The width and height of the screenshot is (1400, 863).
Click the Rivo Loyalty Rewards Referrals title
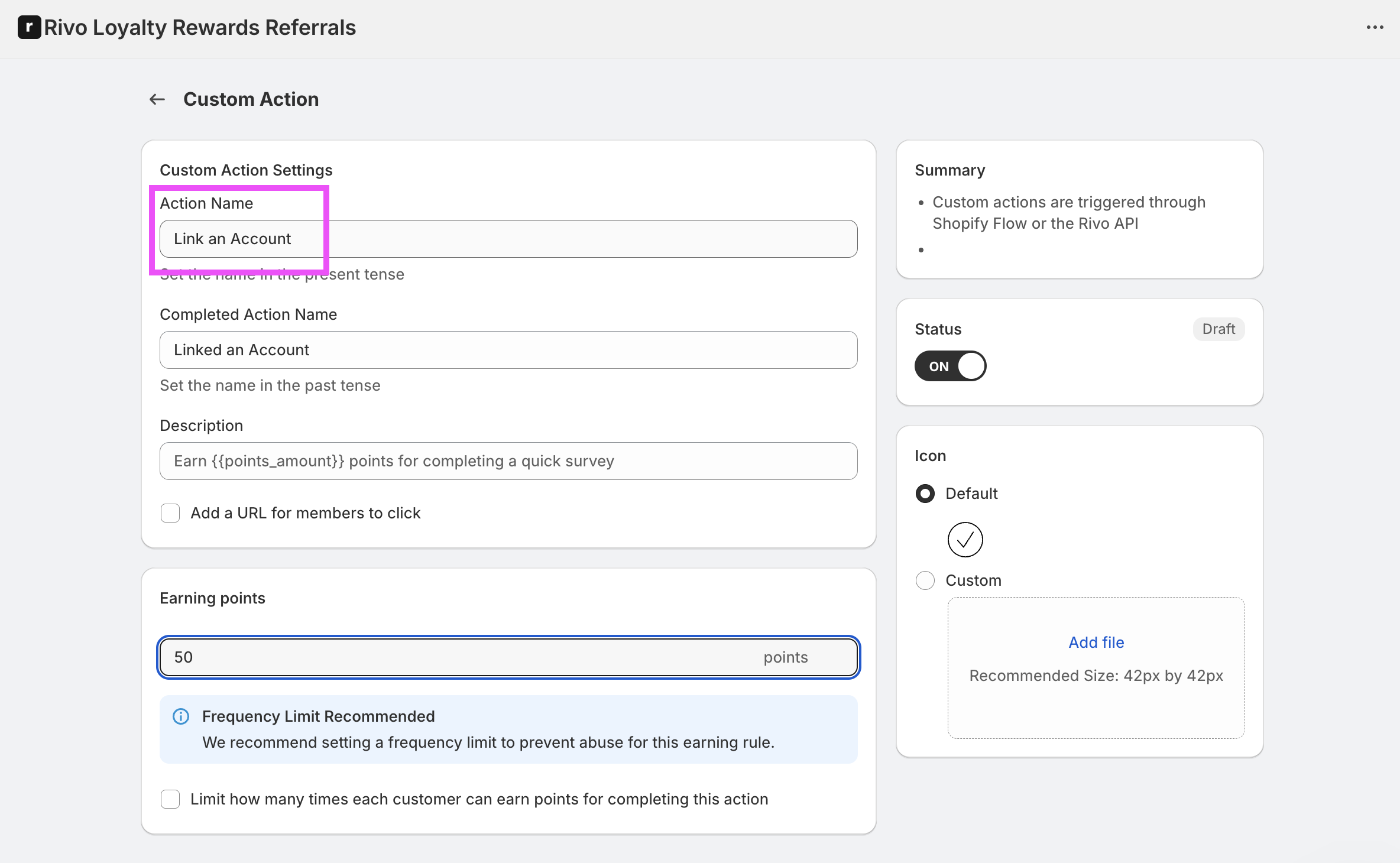click(x=200, y=27)
